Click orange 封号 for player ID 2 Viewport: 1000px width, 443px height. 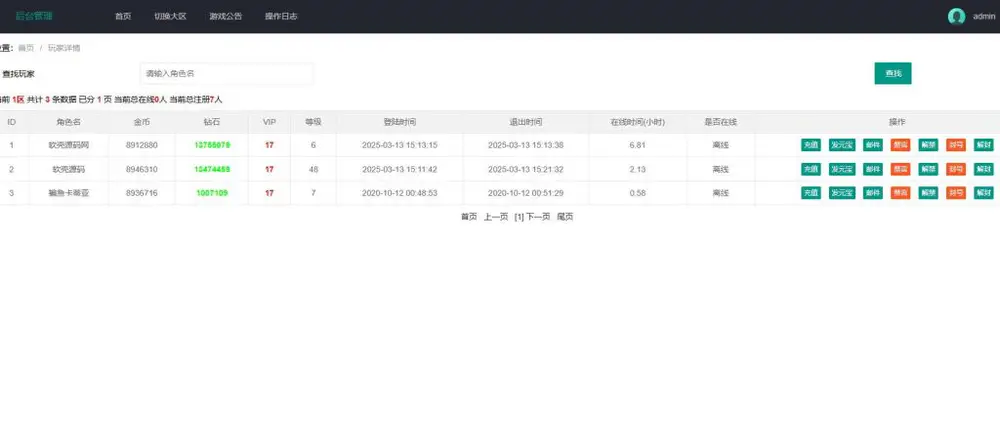(956, 170)
